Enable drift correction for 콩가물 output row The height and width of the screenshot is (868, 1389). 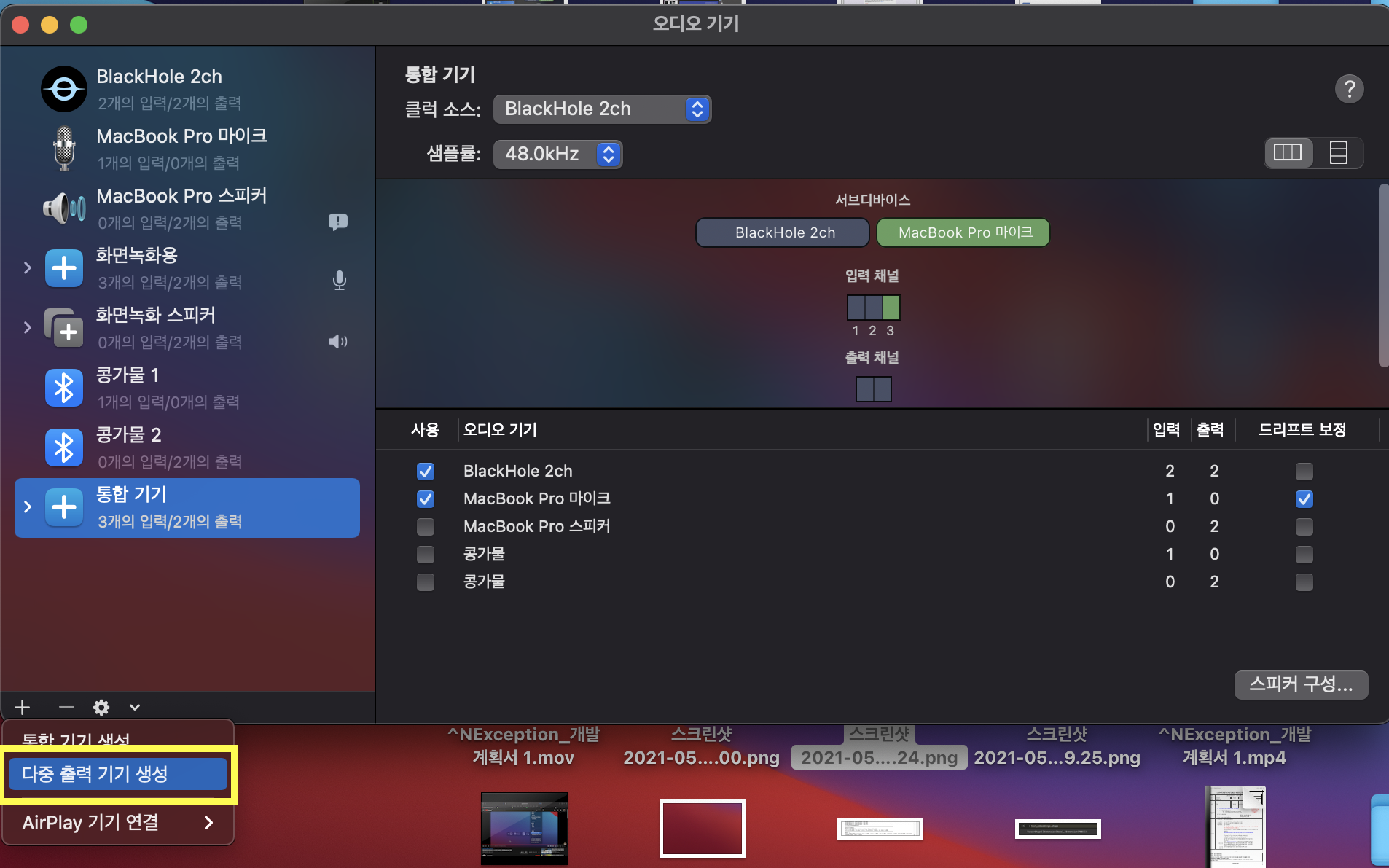point(1304,582)
